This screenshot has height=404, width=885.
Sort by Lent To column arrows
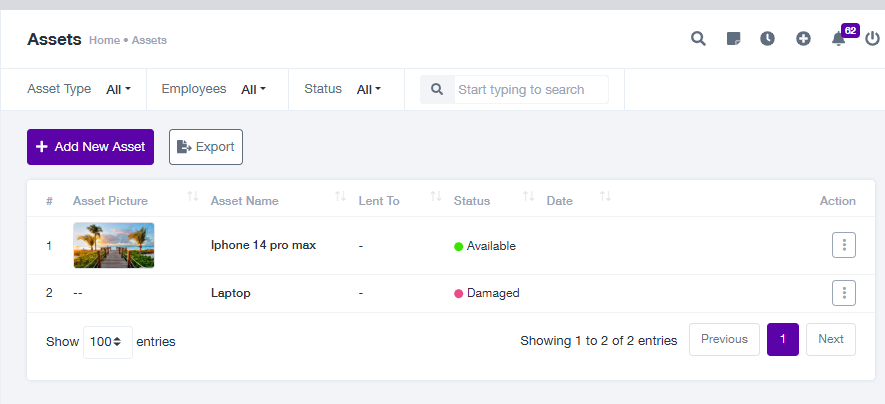(436, 196)
